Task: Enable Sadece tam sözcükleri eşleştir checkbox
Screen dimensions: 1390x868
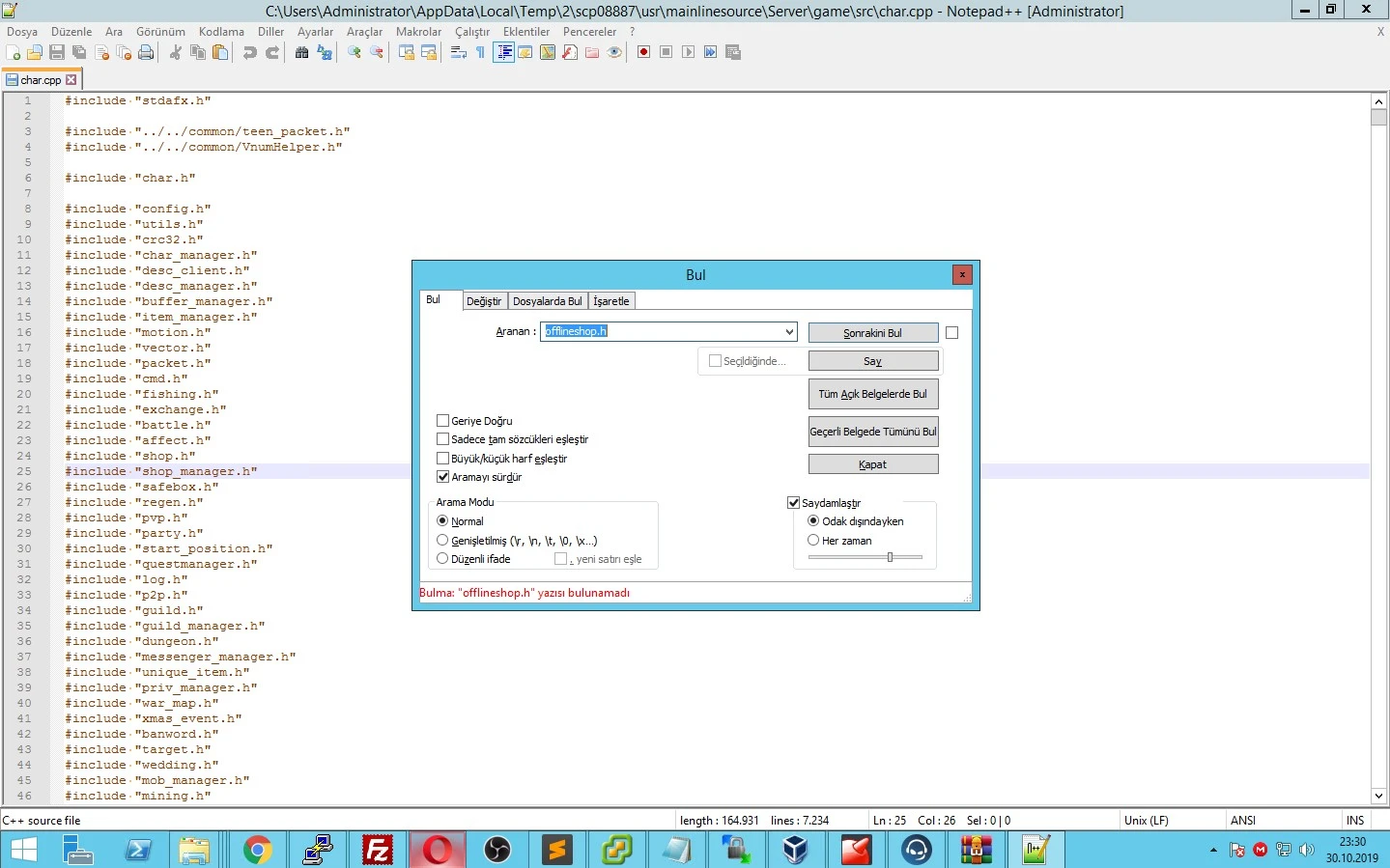Action: 442,439
